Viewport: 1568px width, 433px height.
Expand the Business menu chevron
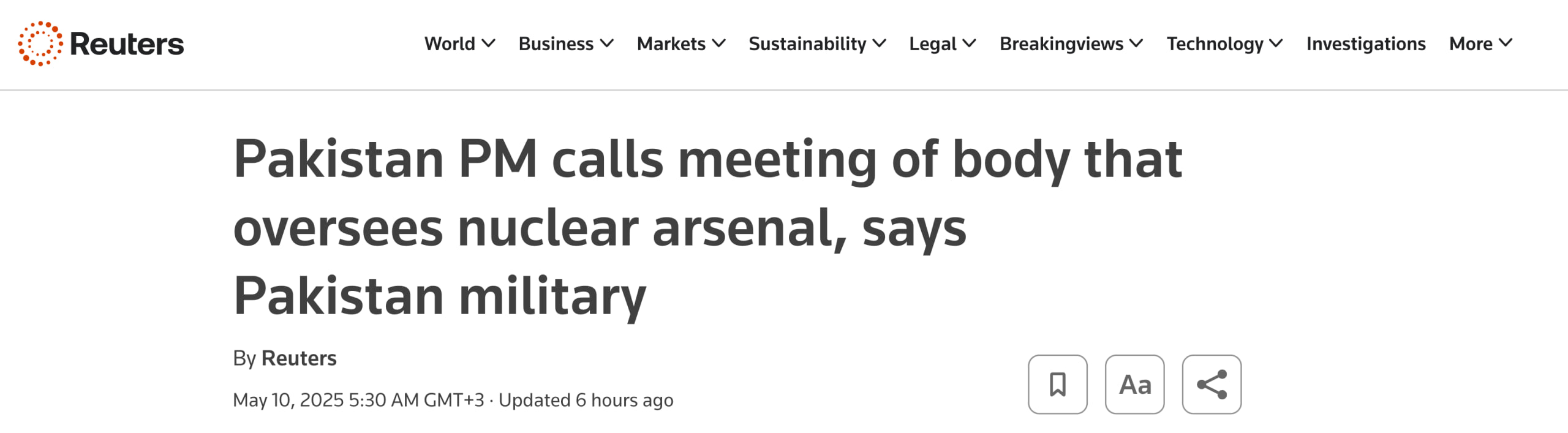607,43
